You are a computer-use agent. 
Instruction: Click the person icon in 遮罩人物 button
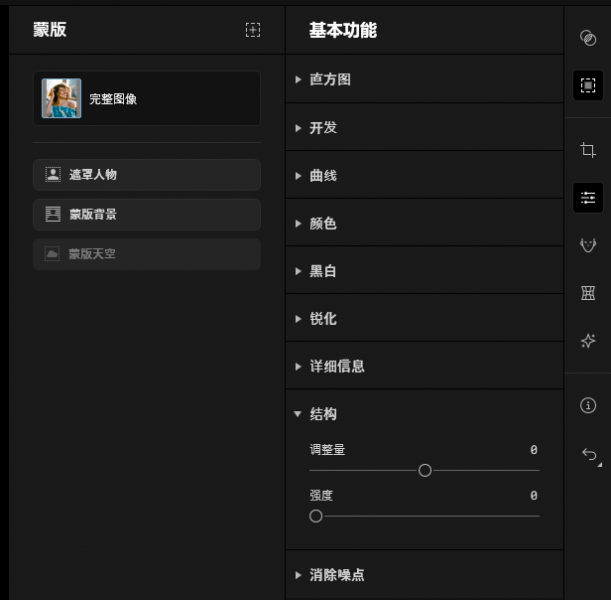click(53, 175)
